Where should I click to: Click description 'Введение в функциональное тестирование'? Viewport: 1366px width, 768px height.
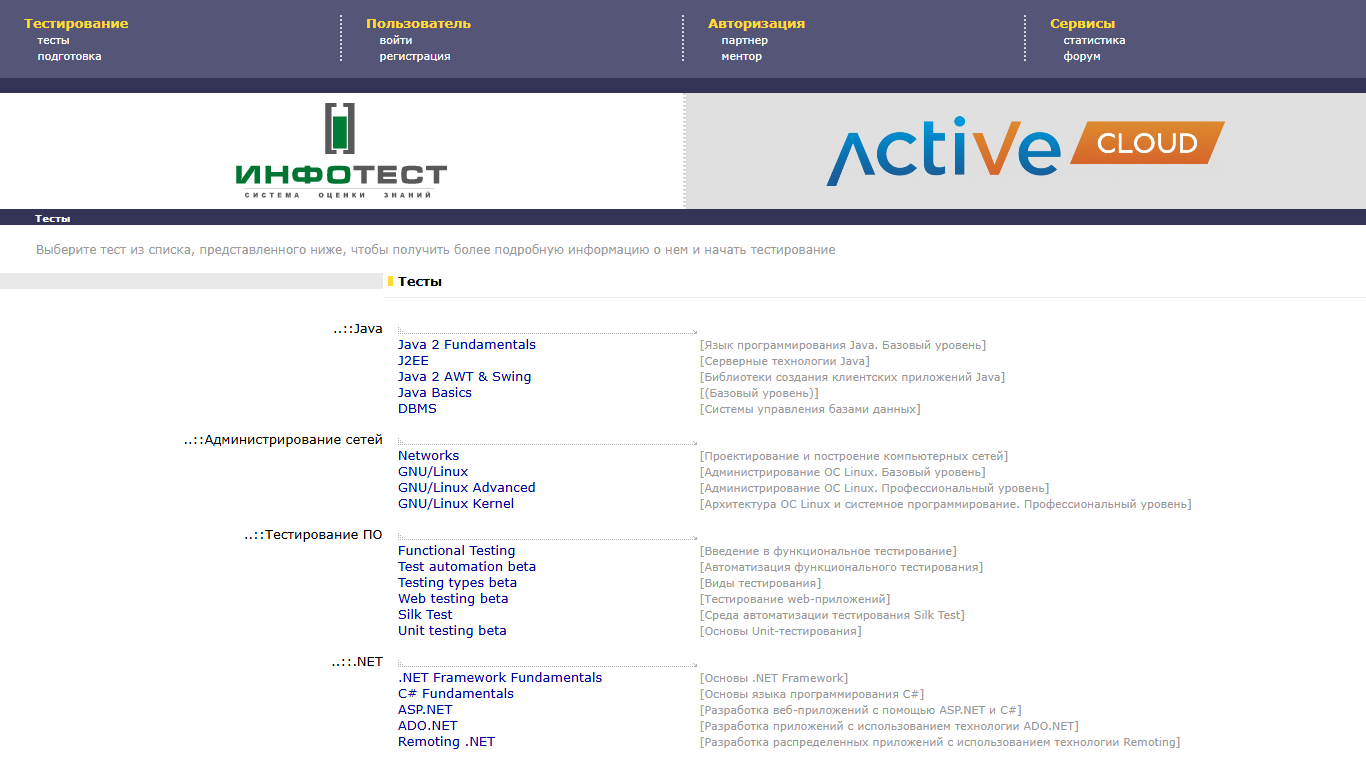828,552
